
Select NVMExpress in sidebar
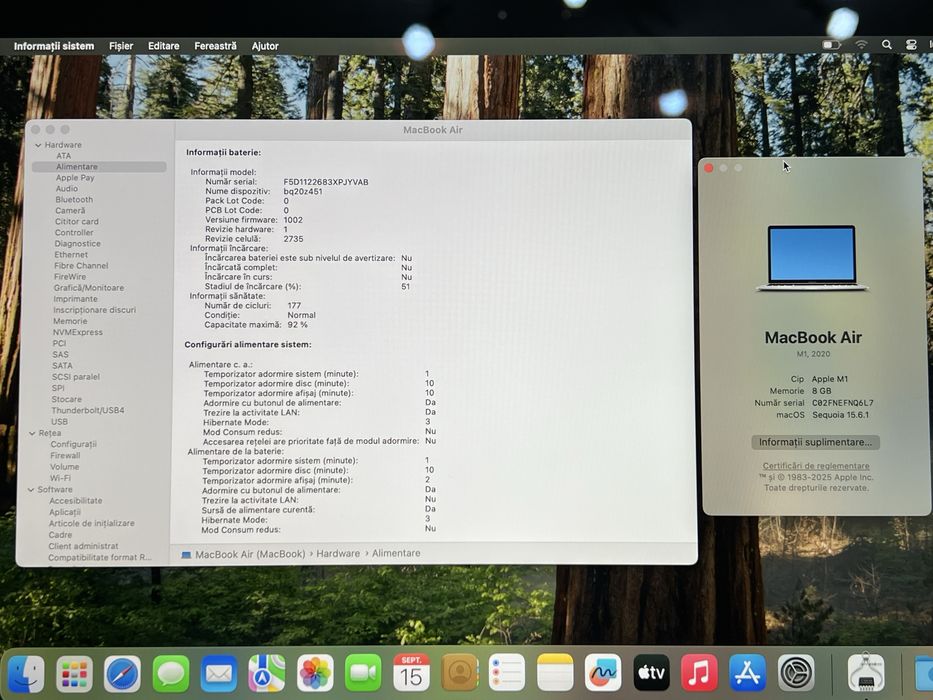click(77, 332)
